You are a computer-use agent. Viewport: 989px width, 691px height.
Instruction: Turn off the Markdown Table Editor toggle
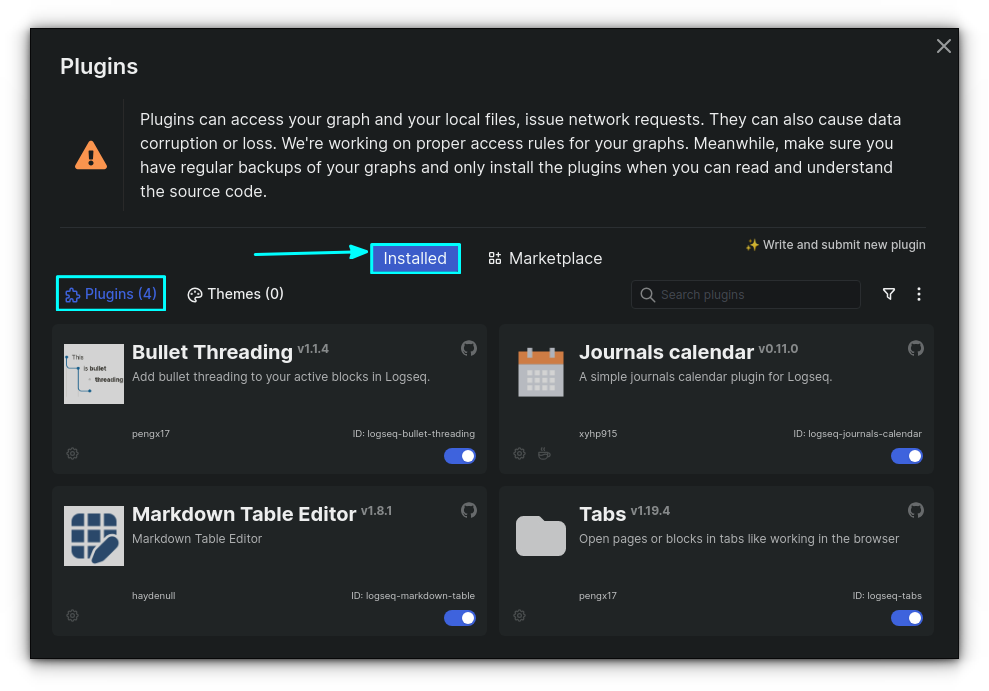(460, 618)
